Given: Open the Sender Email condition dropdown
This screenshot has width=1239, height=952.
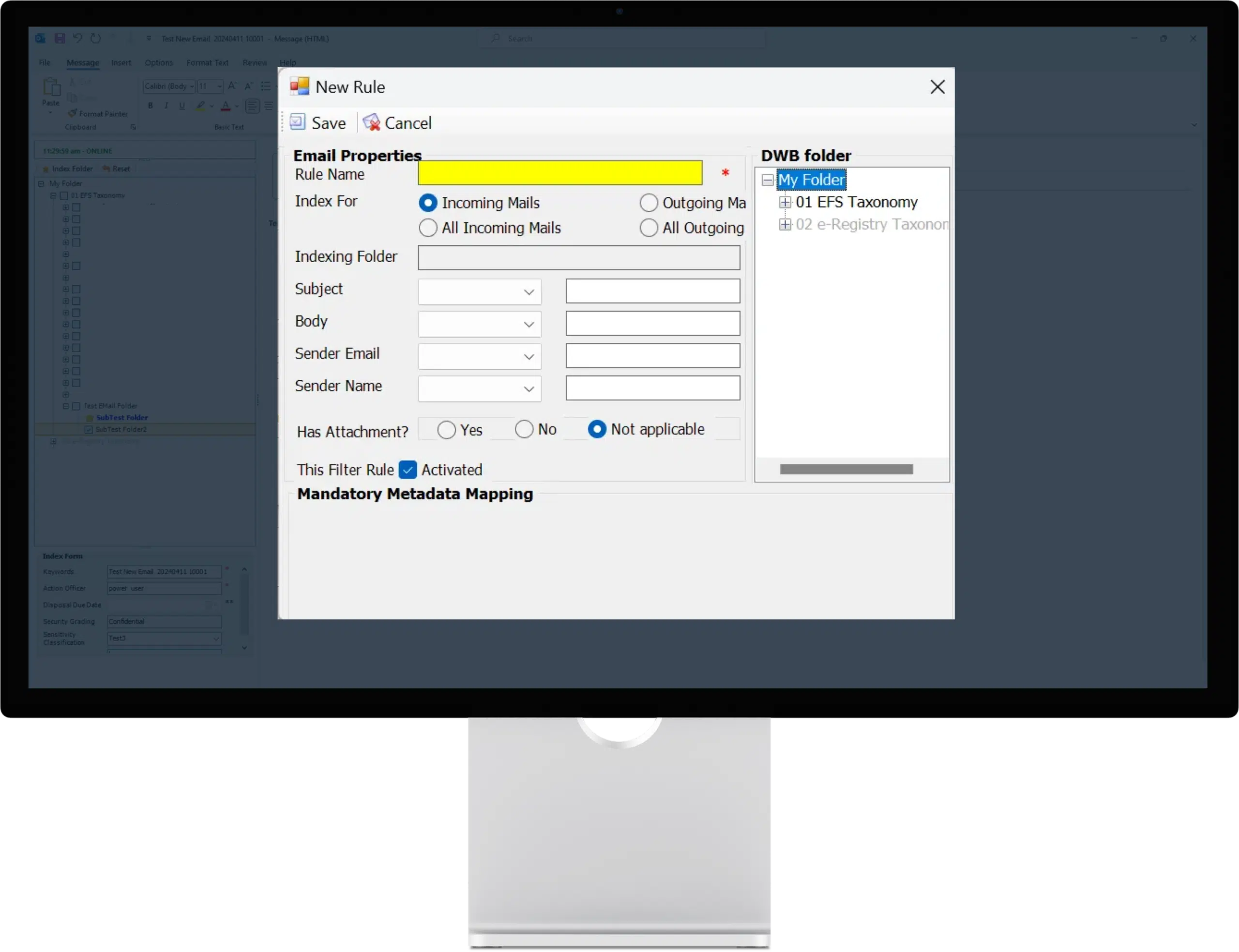Looking at the screenshot, I should pyautogui.click(x=480, y=357).
